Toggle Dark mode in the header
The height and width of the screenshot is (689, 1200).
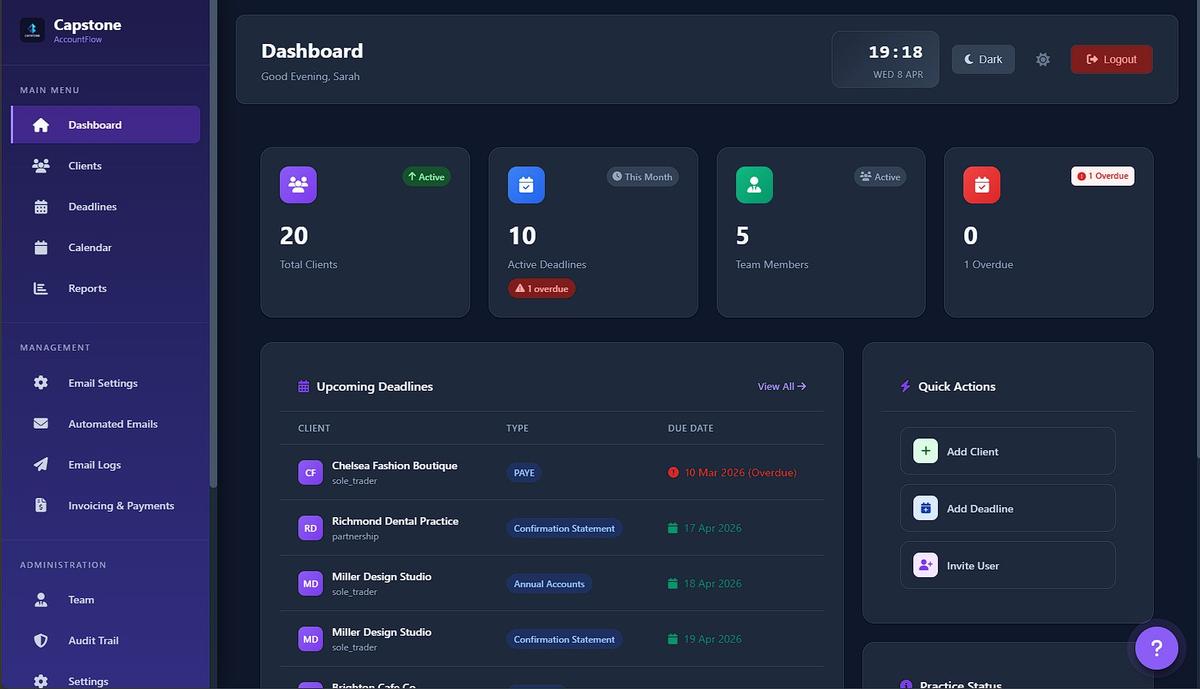982,59
